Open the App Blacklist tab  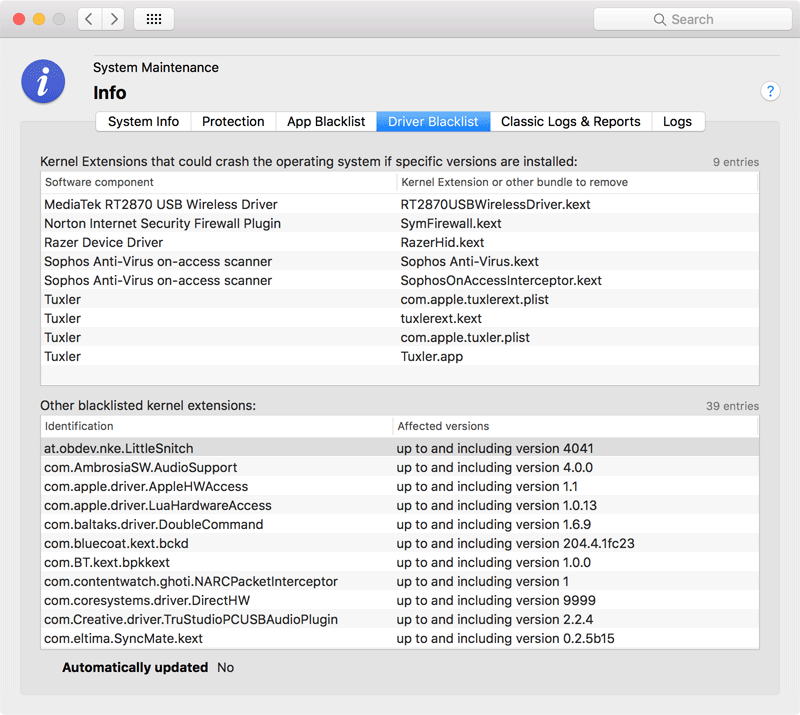[x=326, y=121]
